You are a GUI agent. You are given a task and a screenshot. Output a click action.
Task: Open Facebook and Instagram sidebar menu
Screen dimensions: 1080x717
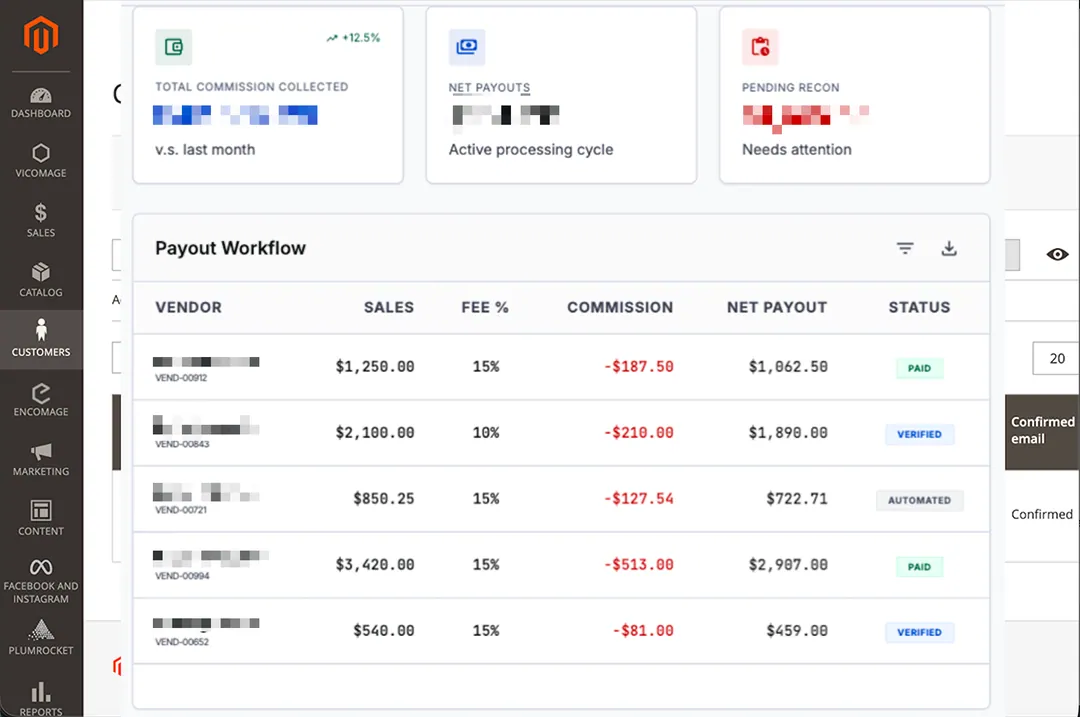tap(41, 582)
